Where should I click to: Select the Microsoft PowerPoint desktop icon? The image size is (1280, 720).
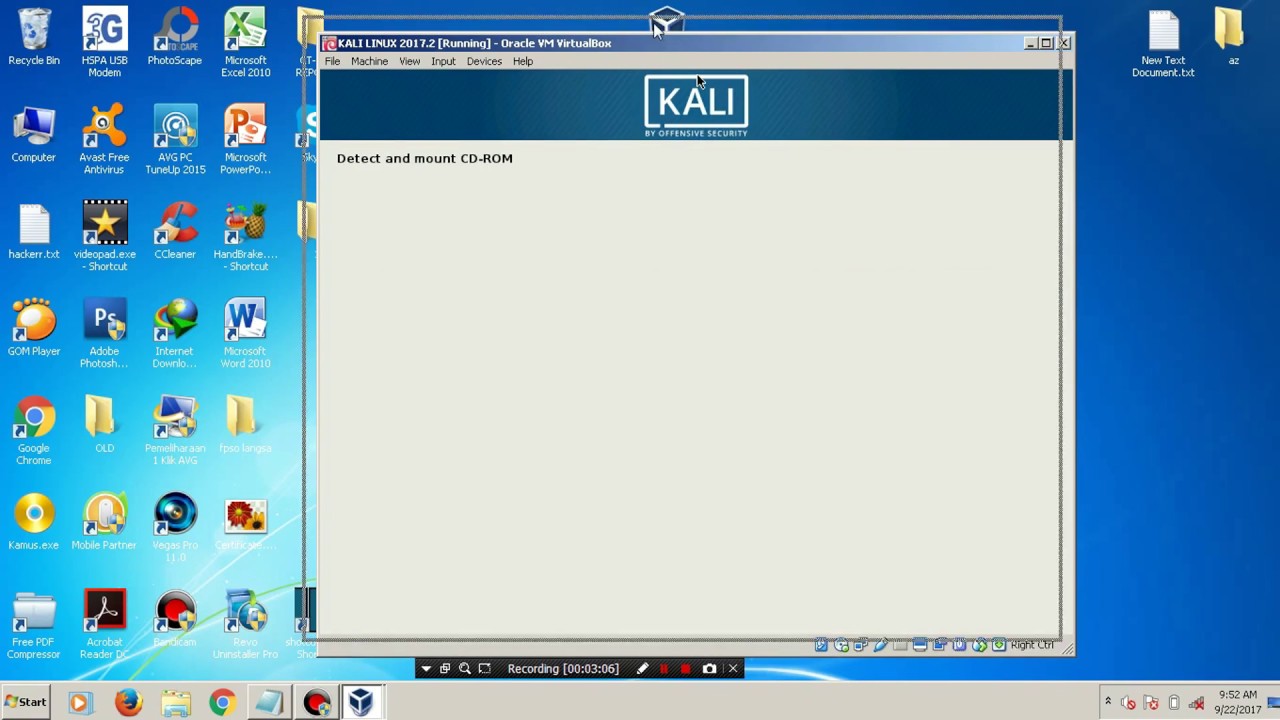(x=245, y=140)
